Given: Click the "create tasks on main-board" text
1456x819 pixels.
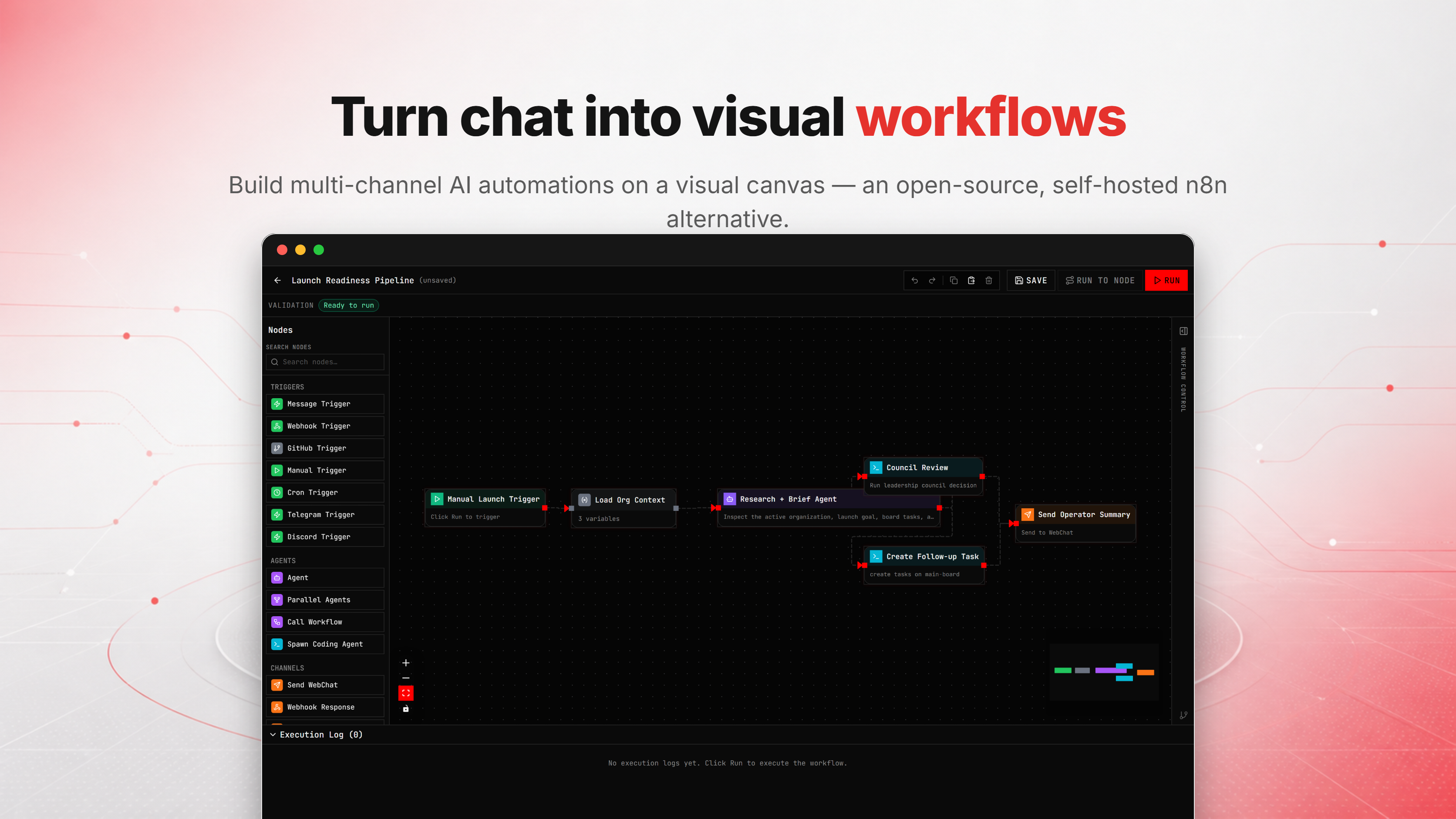Looking at the screenshot, I should [914, 574].
